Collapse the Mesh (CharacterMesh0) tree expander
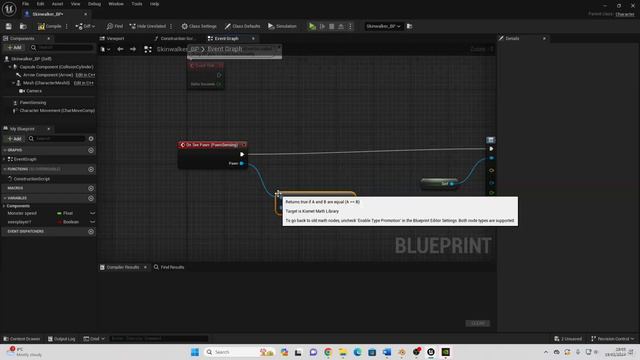The height and width of the screenshot is (360, 640). (13, 83)
